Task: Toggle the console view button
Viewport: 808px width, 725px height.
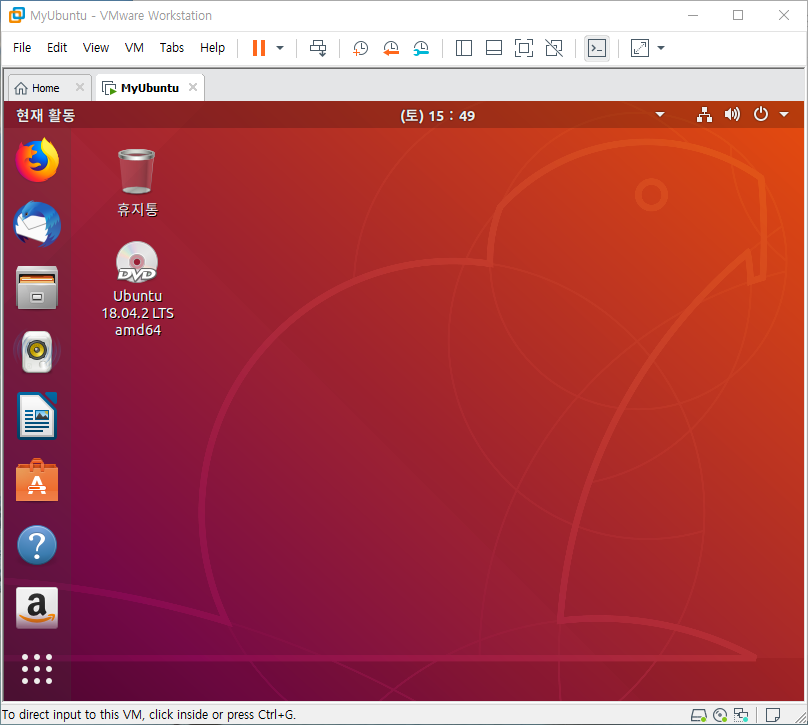Action: point(597,48)
